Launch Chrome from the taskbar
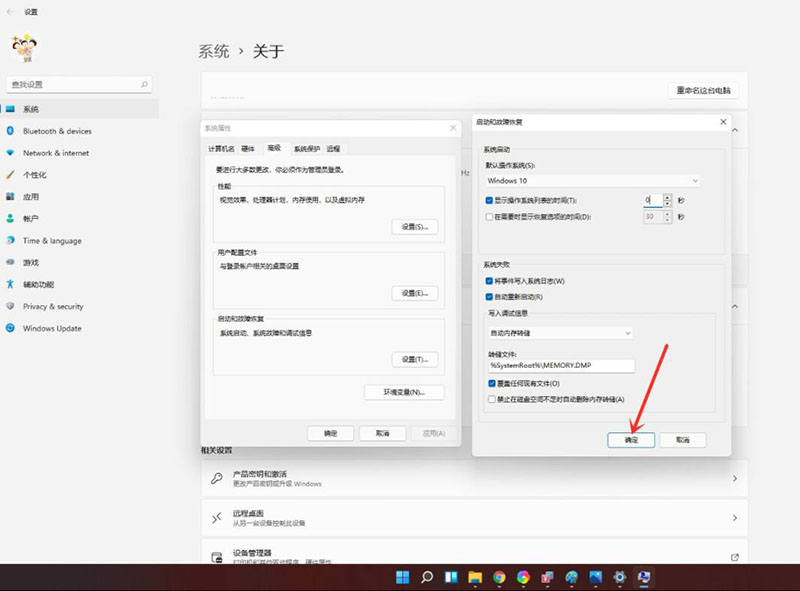Screen dimensions: 800x591 point(500,578)
